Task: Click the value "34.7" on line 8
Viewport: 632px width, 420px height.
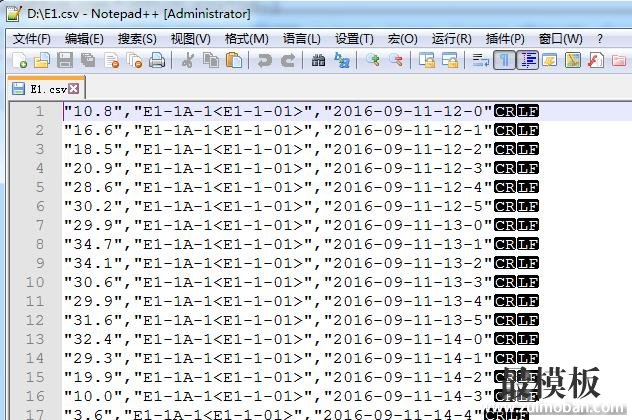Action: tap(93, 244)
